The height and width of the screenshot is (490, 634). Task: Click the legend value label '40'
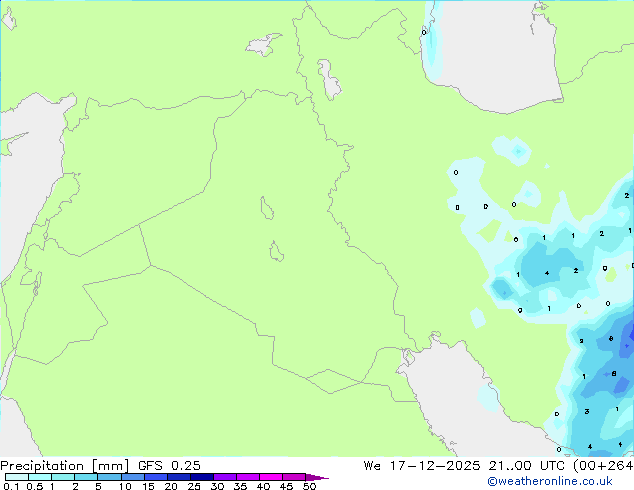pyautogui.click(x=263, y=486)
